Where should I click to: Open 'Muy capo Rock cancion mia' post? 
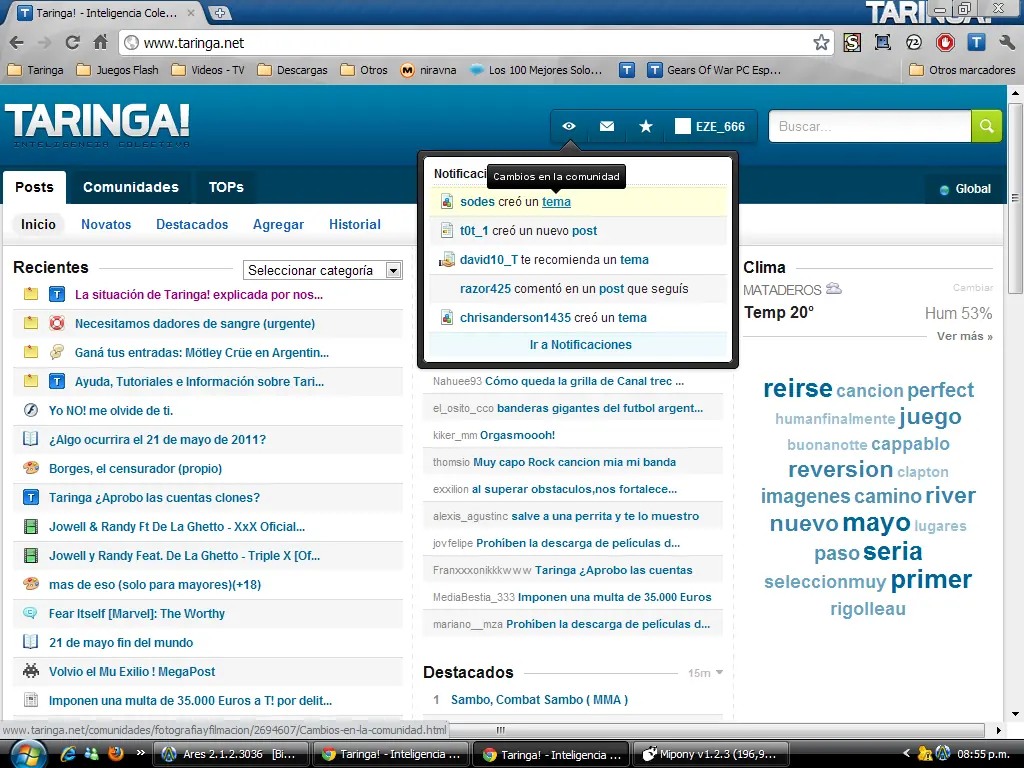click(x=574, y=462)
